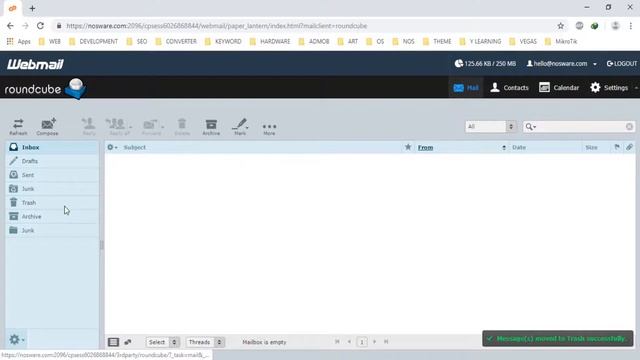Go to next page of messages
Viewport: 640px width, 360px height.
[374, 342]
